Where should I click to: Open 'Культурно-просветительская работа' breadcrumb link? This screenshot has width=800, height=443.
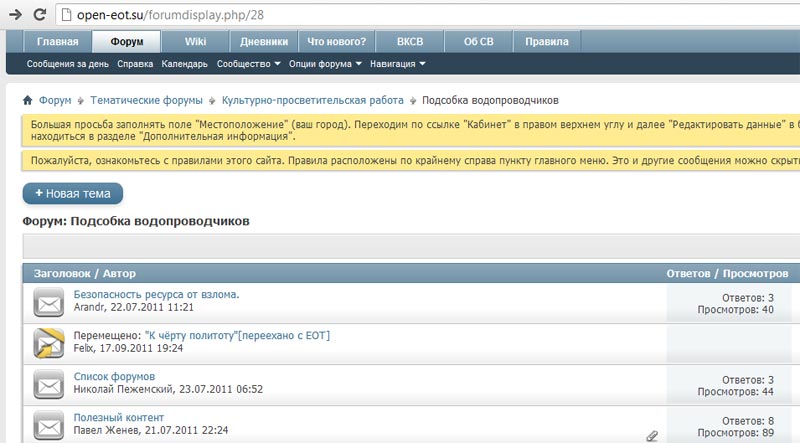click(x=312, y=100)
